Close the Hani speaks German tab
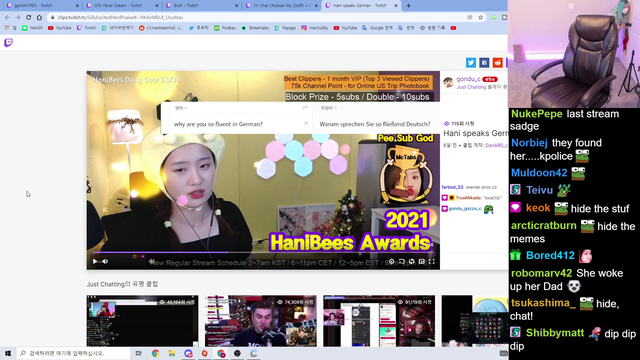This screenshot has height=360, width=640. click(x=396, y=6)
